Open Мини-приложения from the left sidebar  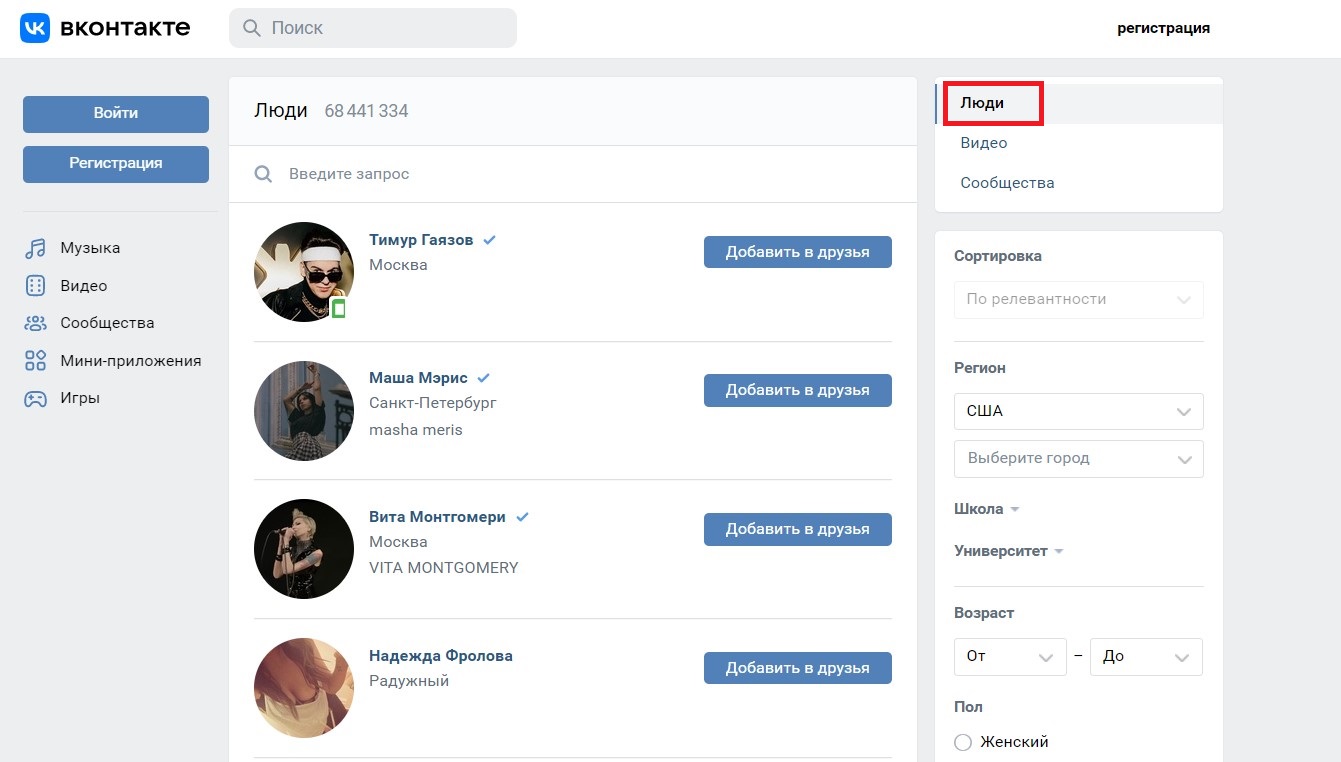(130, 360)
